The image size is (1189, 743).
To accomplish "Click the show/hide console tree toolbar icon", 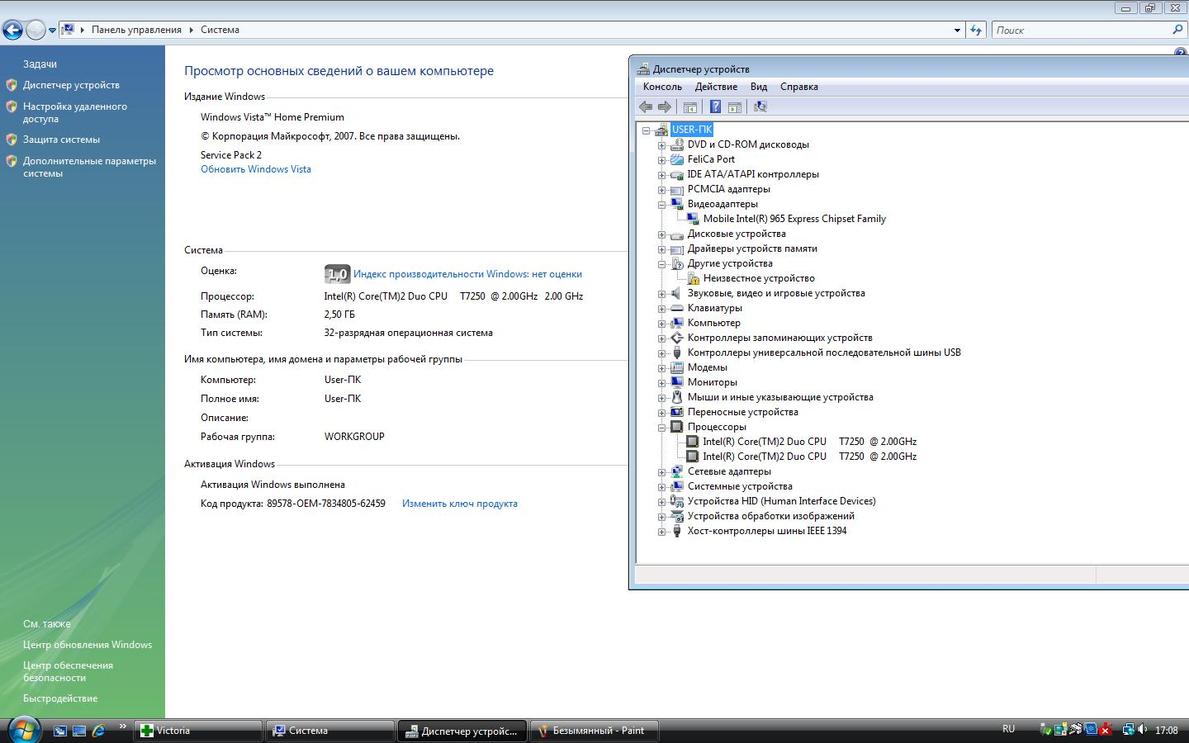I will click(689, 107).
